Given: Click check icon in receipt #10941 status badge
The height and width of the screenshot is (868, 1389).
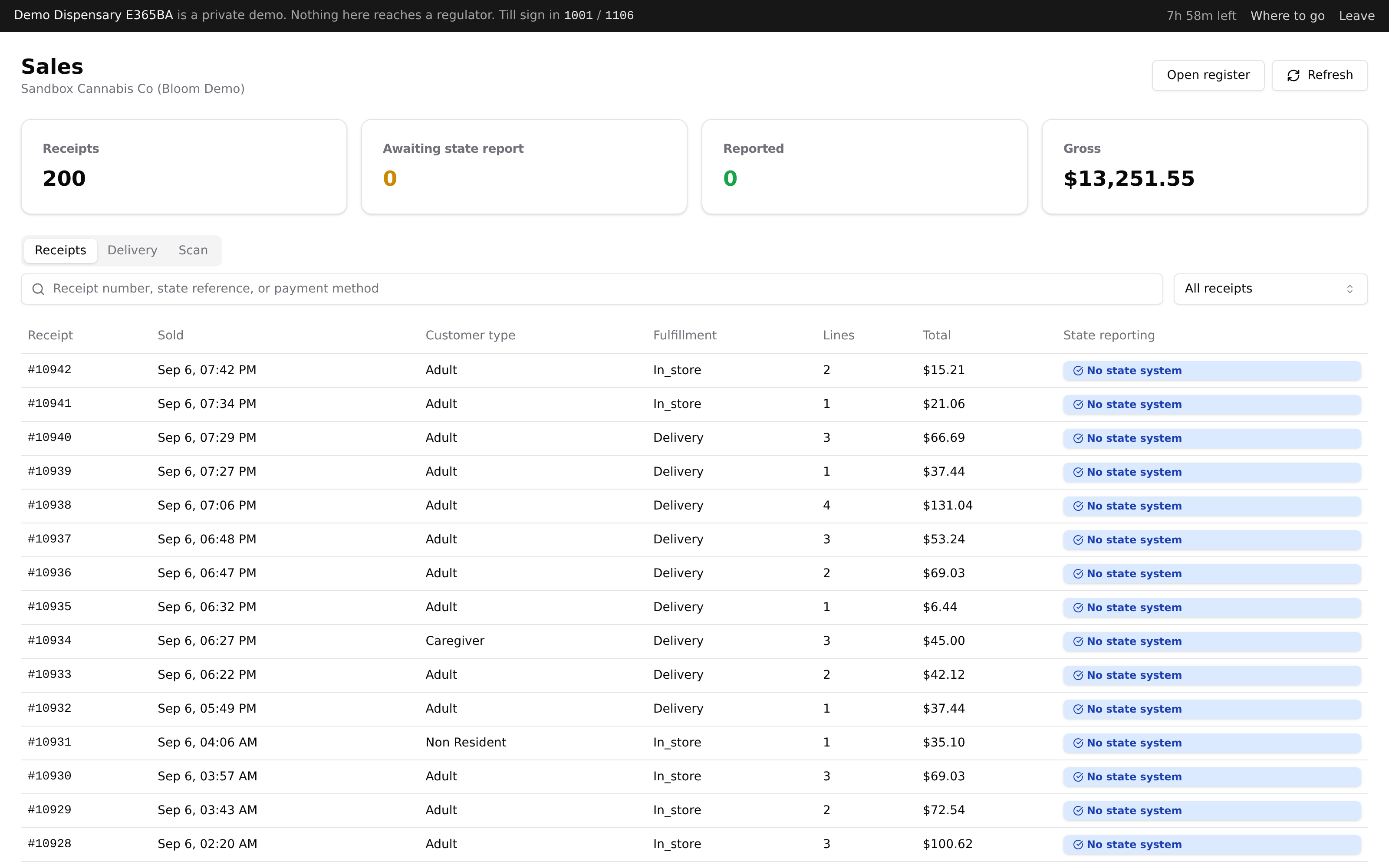Looking at the screenshot, I should click(x=1078, y=405).
